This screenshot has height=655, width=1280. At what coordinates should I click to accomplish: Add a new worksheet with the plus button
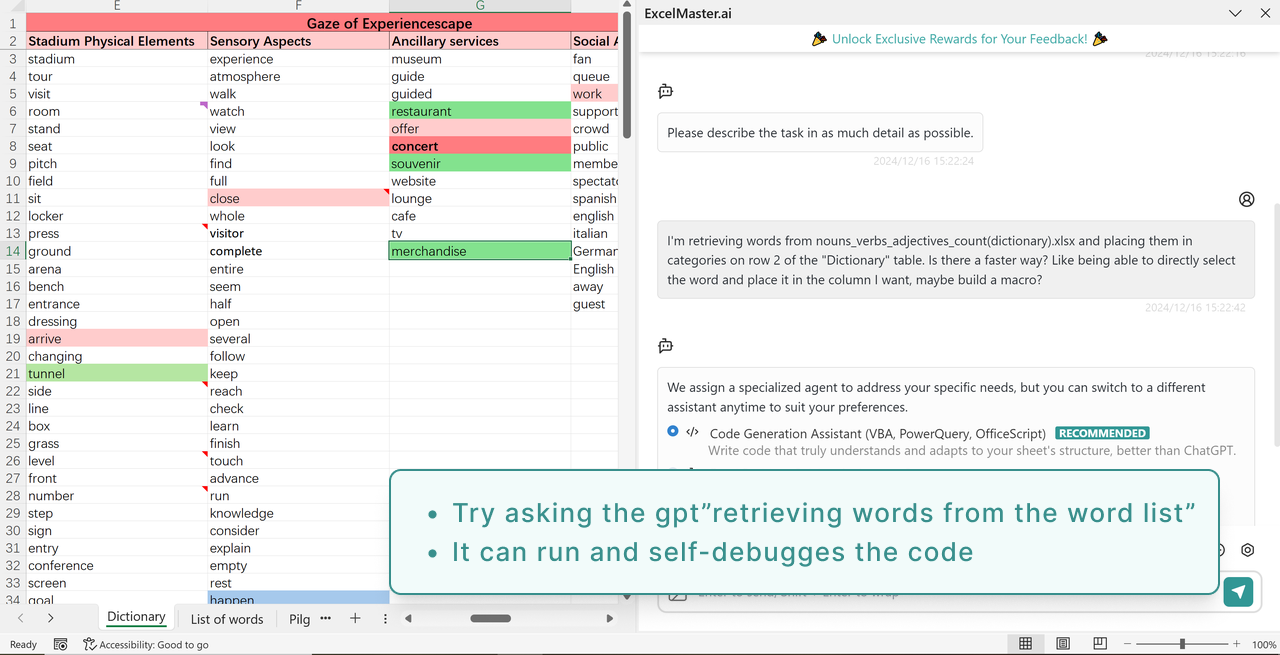(x=354, y=618)
